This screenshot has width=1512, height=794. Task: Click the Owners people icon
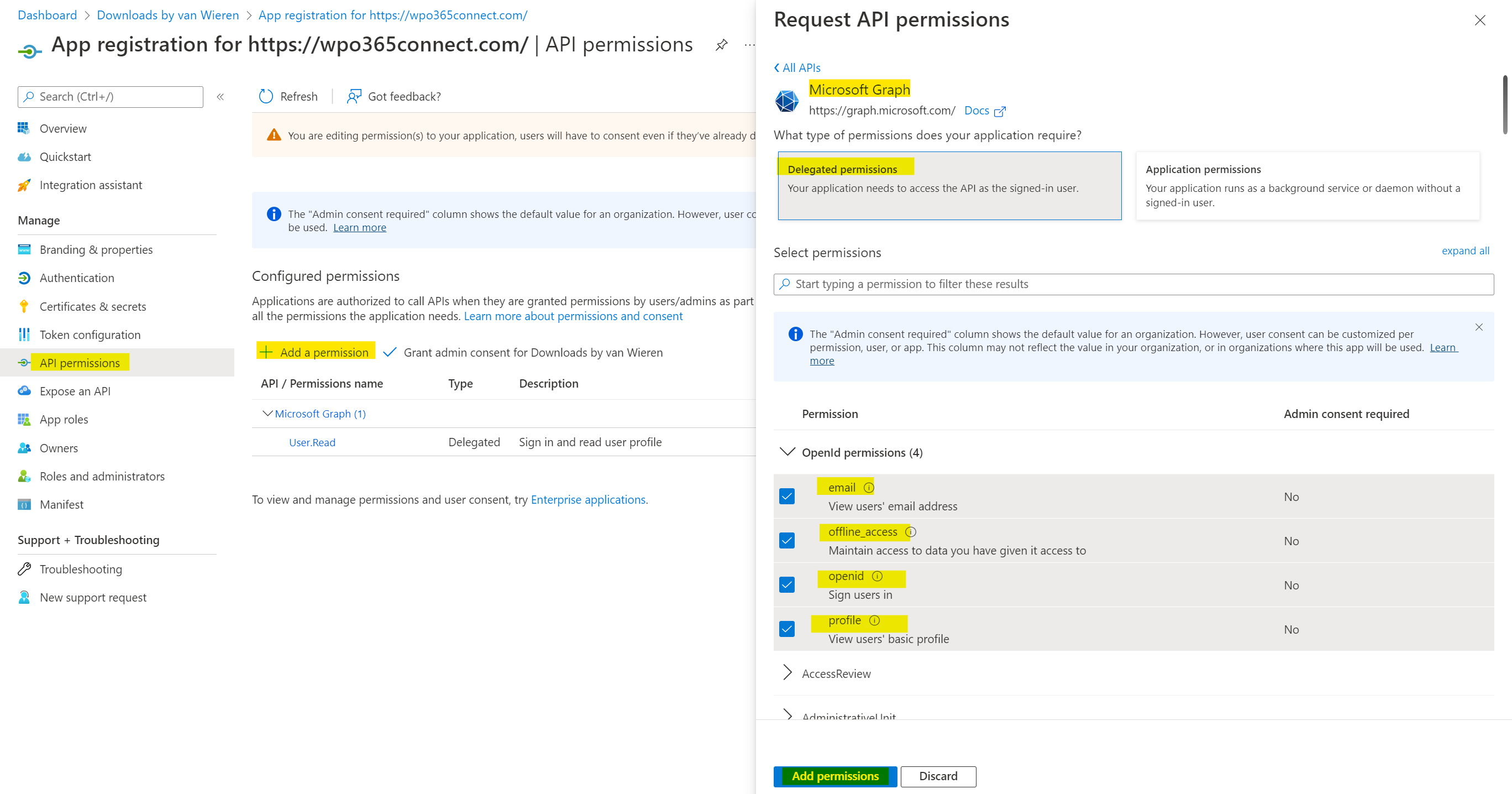click(23, 448)
